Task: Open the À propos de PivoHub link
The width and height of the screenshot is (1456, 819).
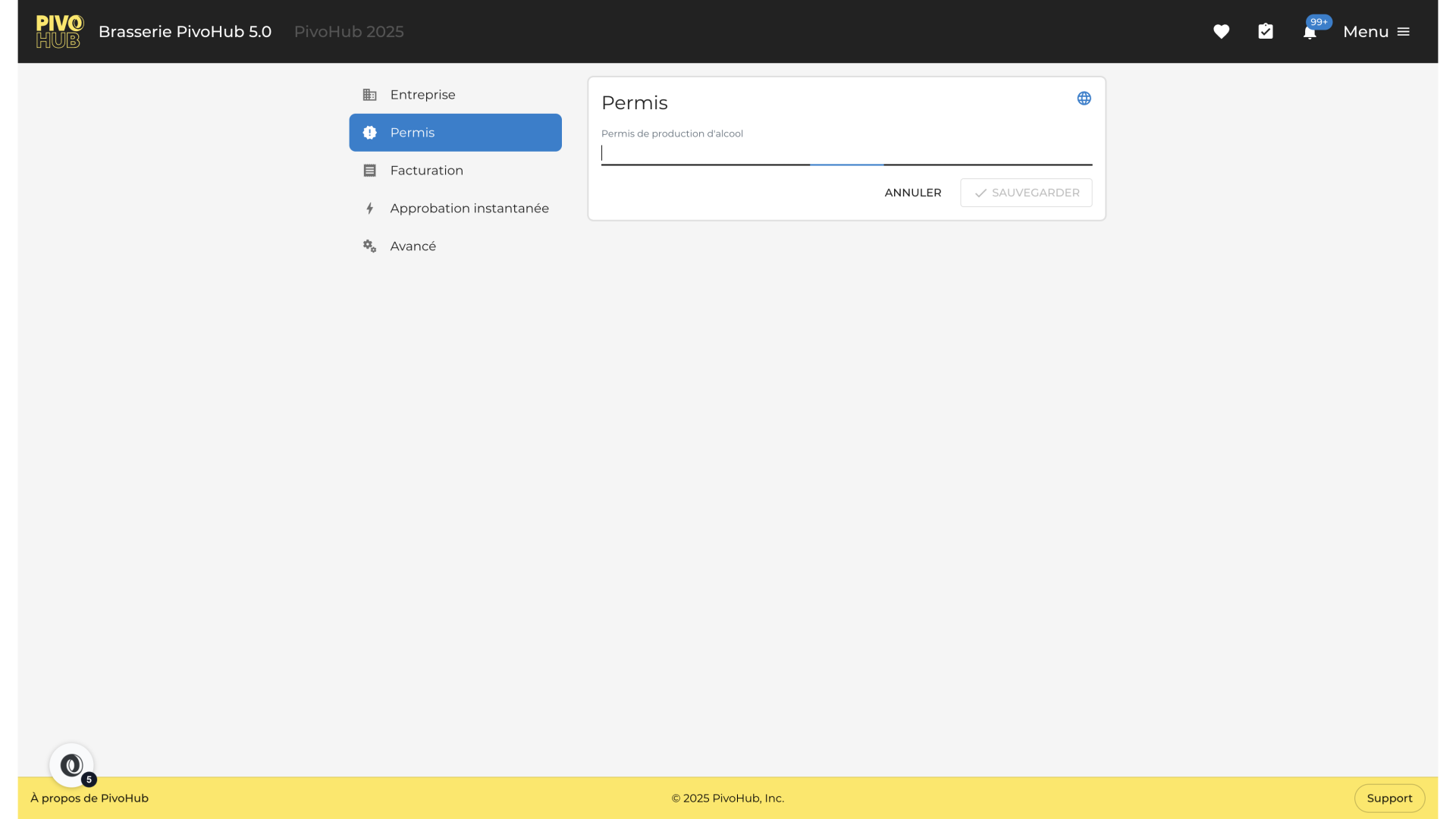Action: click(x=89, y=798)
